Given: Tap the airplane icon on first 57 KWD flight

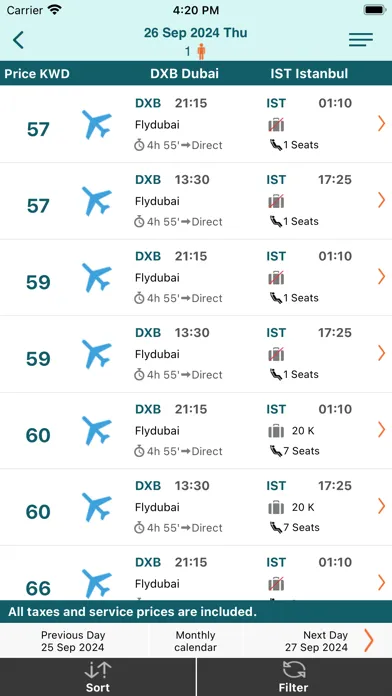Looking at the screenshot, I should tap(97, 125).
